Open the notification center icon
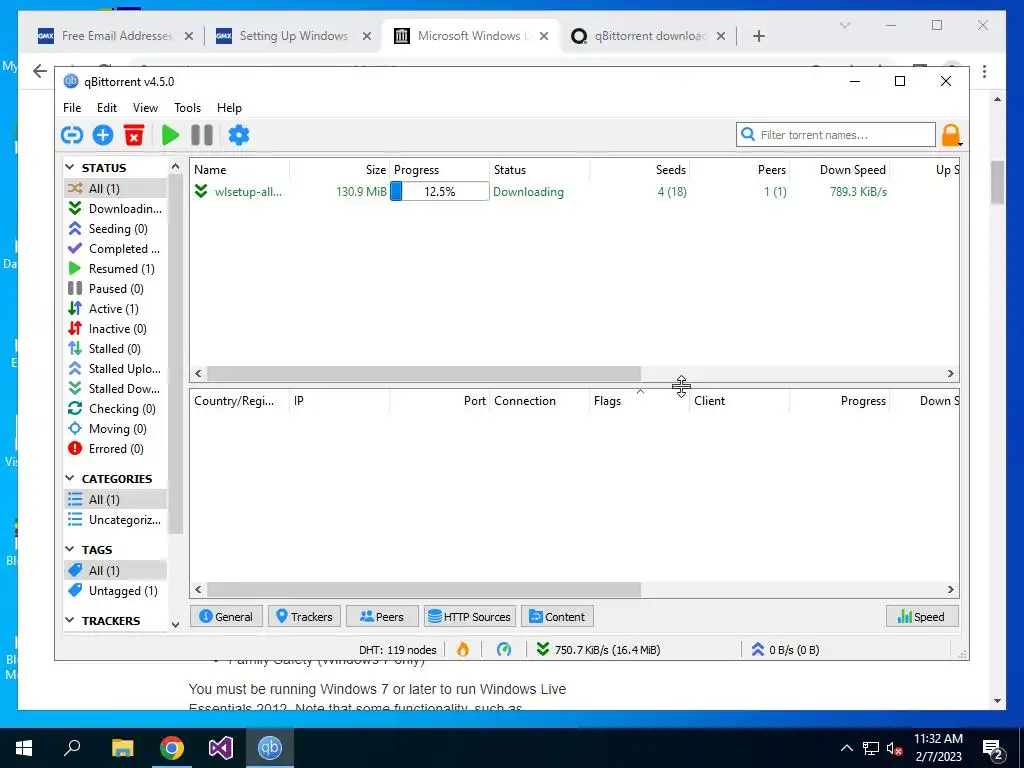This screenshot has width=1024, height=768. pyautogui.click(x=993, y=749)
